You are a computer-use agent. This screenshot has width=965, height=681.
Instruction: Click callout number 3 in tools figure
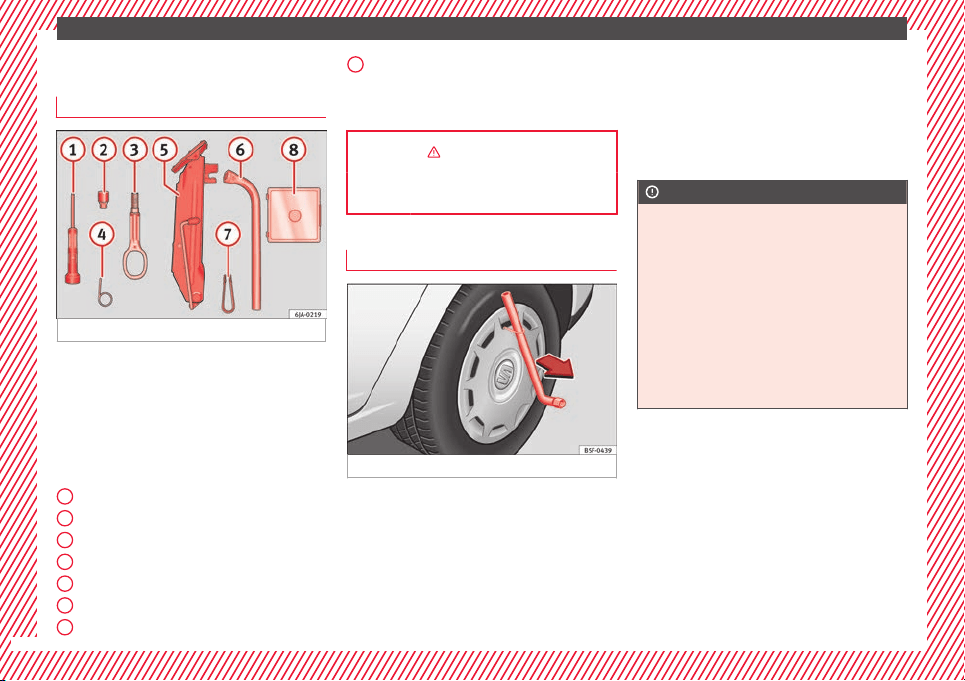click(x=135, y=149)
